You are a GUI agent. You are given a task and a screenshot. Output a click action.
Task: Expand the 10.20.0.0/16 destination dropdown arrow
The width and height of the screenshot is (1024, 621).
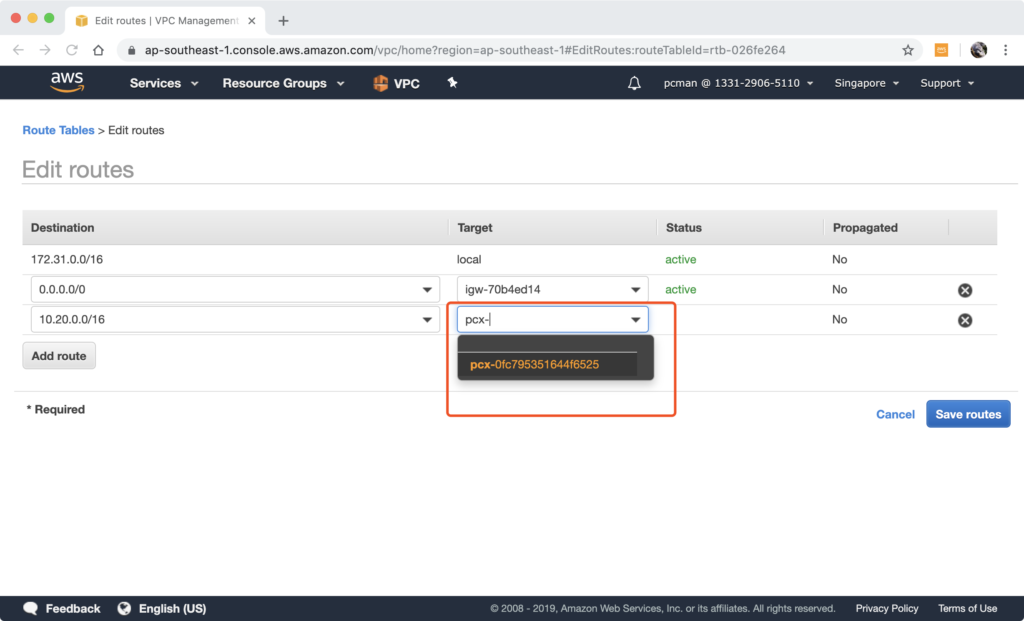(427, 320)
